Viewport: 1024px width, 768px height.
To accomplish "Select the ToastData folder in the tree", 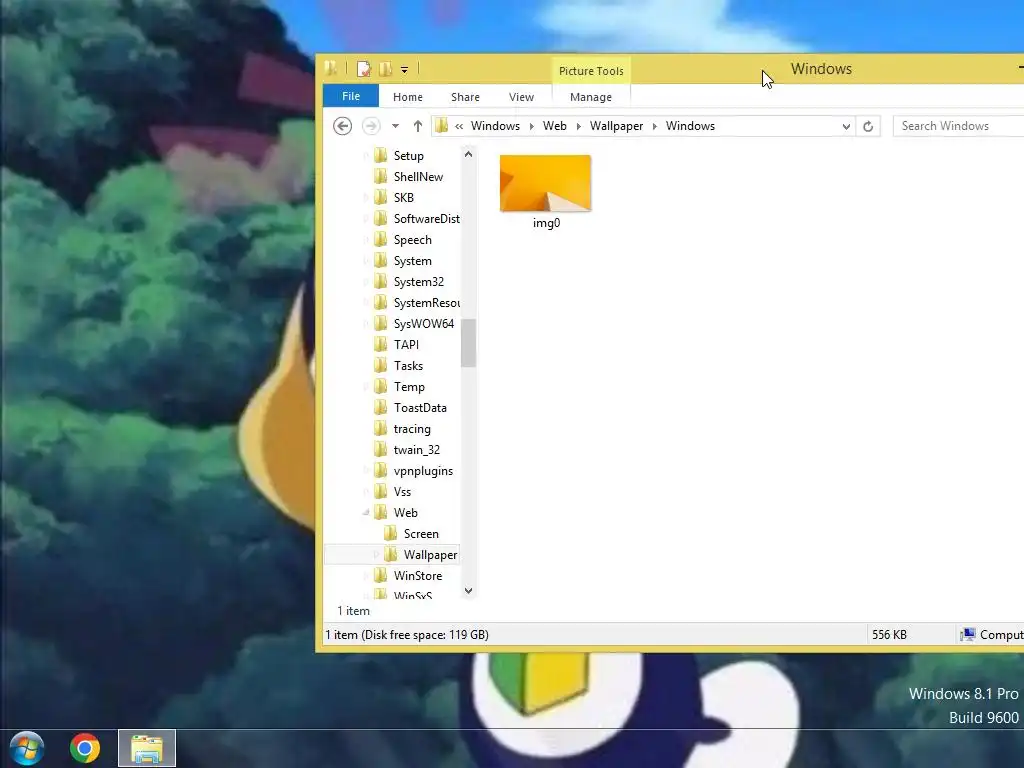I will click(420, 408).
